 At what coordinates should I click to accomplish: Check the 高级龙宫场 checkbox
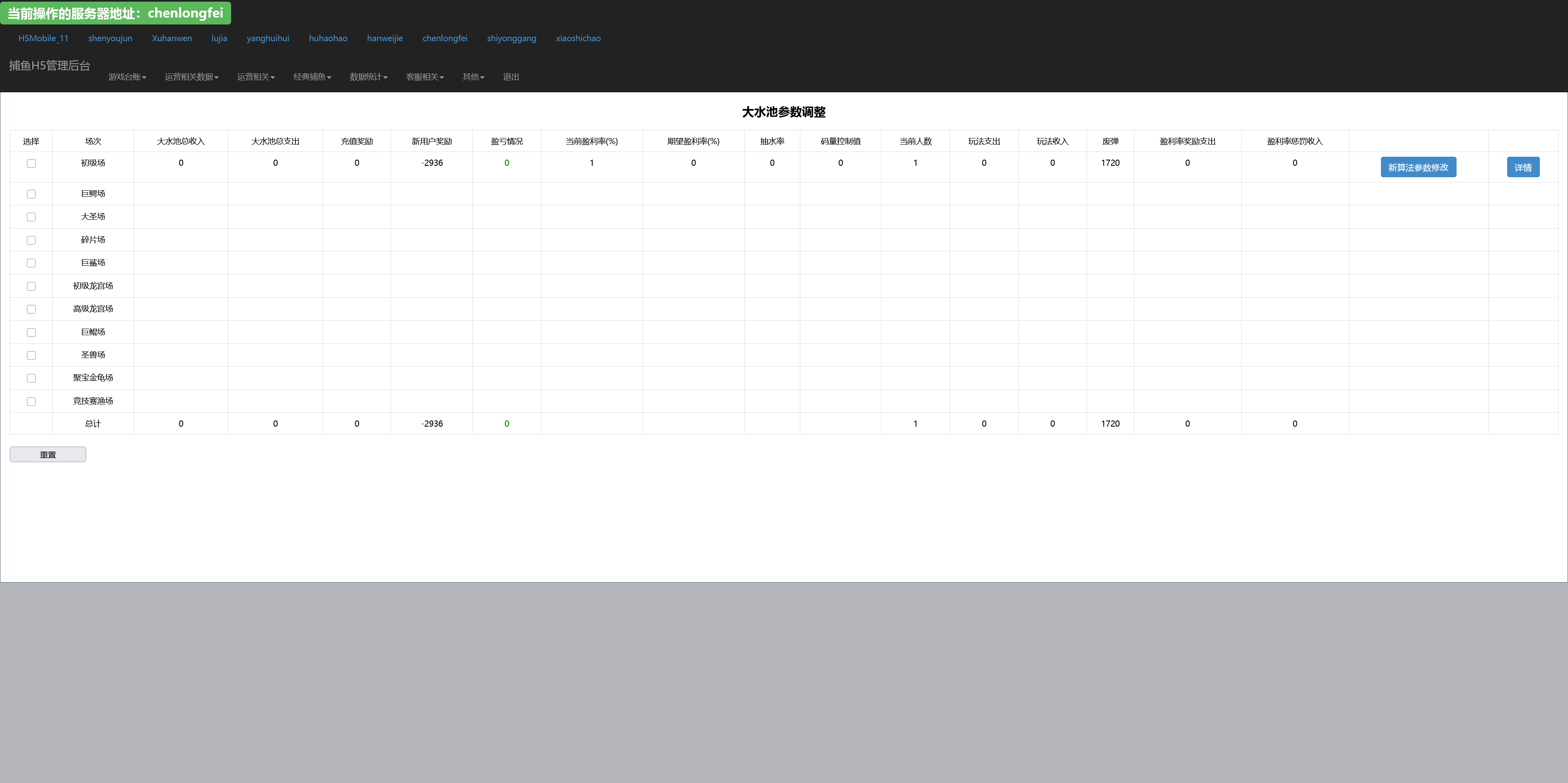[x=31, y=309]
